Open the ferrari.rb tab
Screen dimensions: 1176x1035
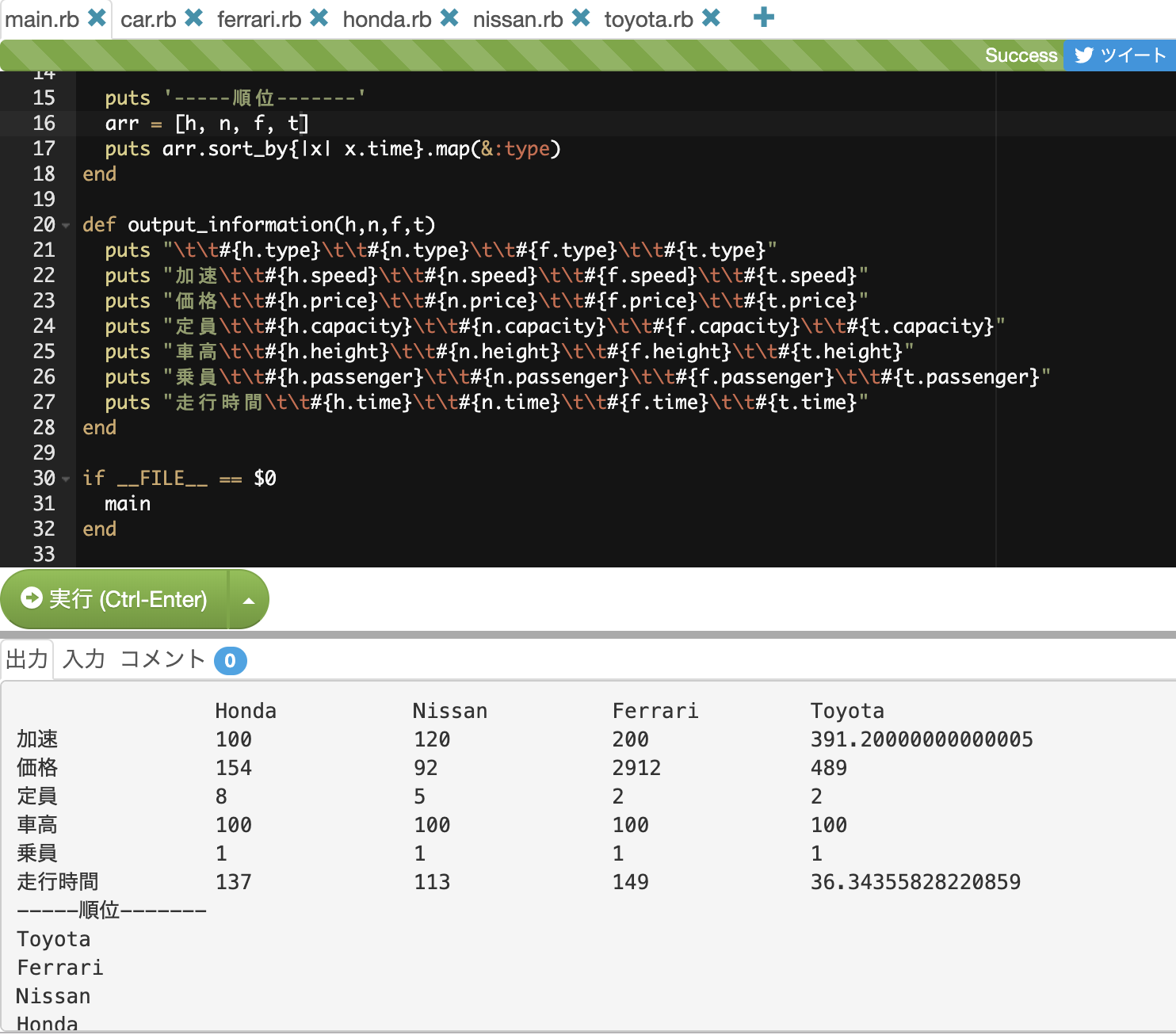[259, 19]
